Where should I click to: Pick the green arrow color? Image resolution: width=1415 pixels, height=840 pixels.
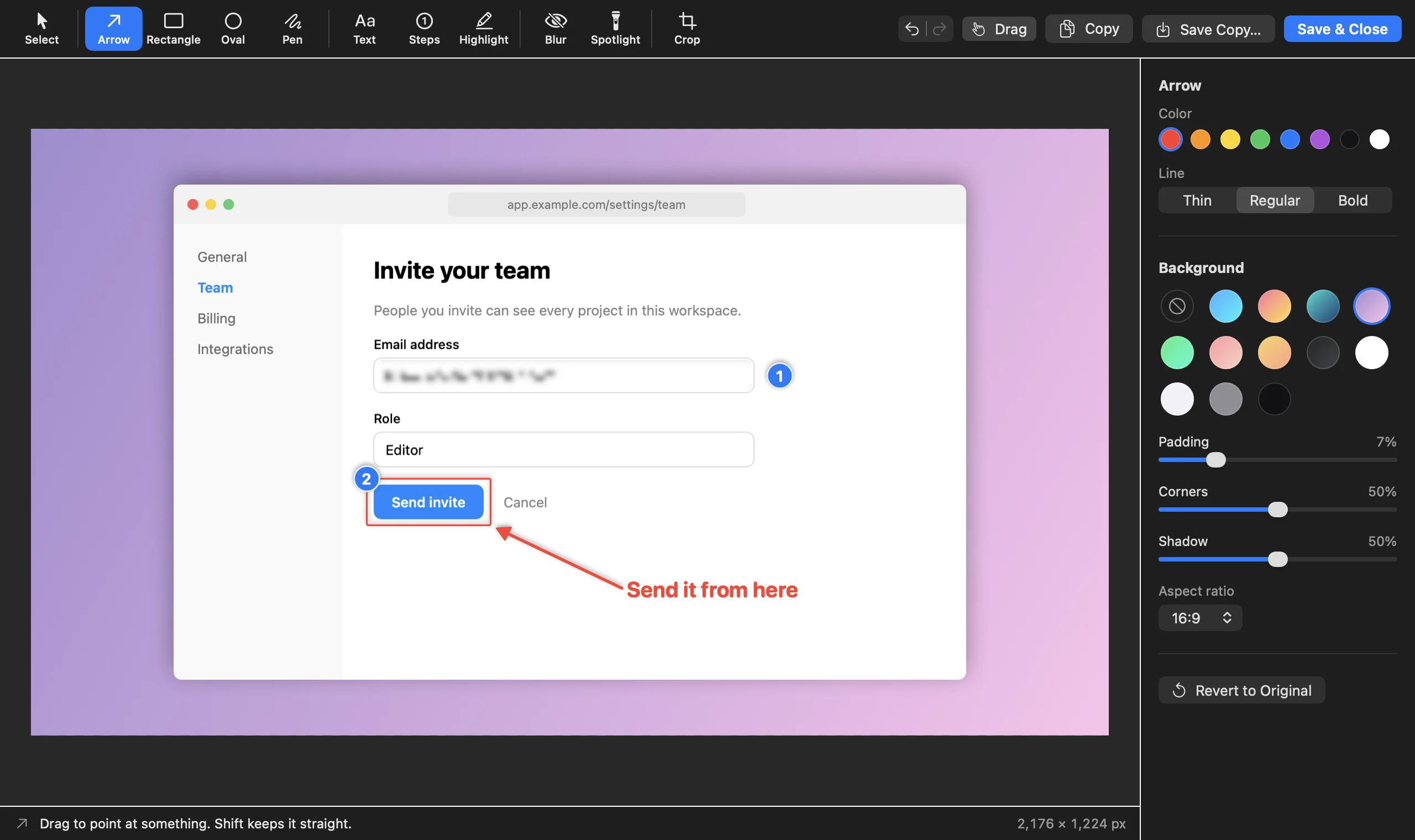click(1260, 139)
